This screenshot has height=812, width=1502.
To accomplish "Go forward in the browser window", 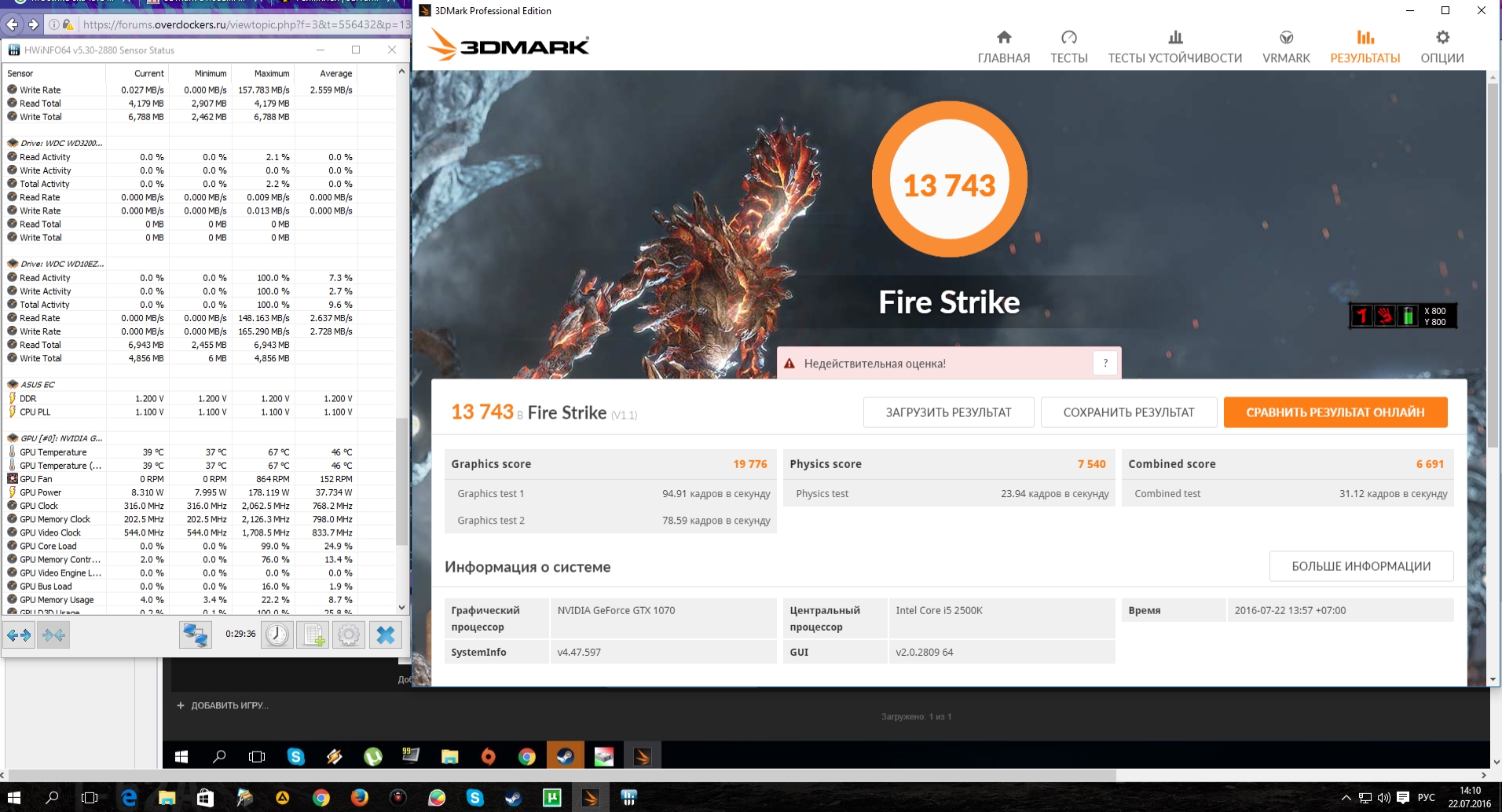I will pyautogui.click(x=33, y=24).
